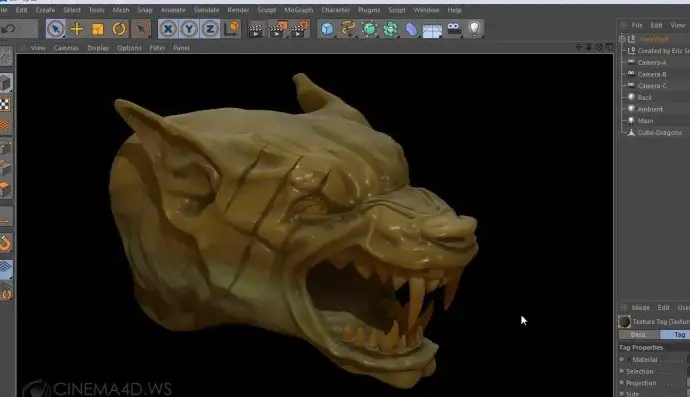The image size is (690, 397).
Task: Add a Camera object icon
Action: [x=454, y=29]
